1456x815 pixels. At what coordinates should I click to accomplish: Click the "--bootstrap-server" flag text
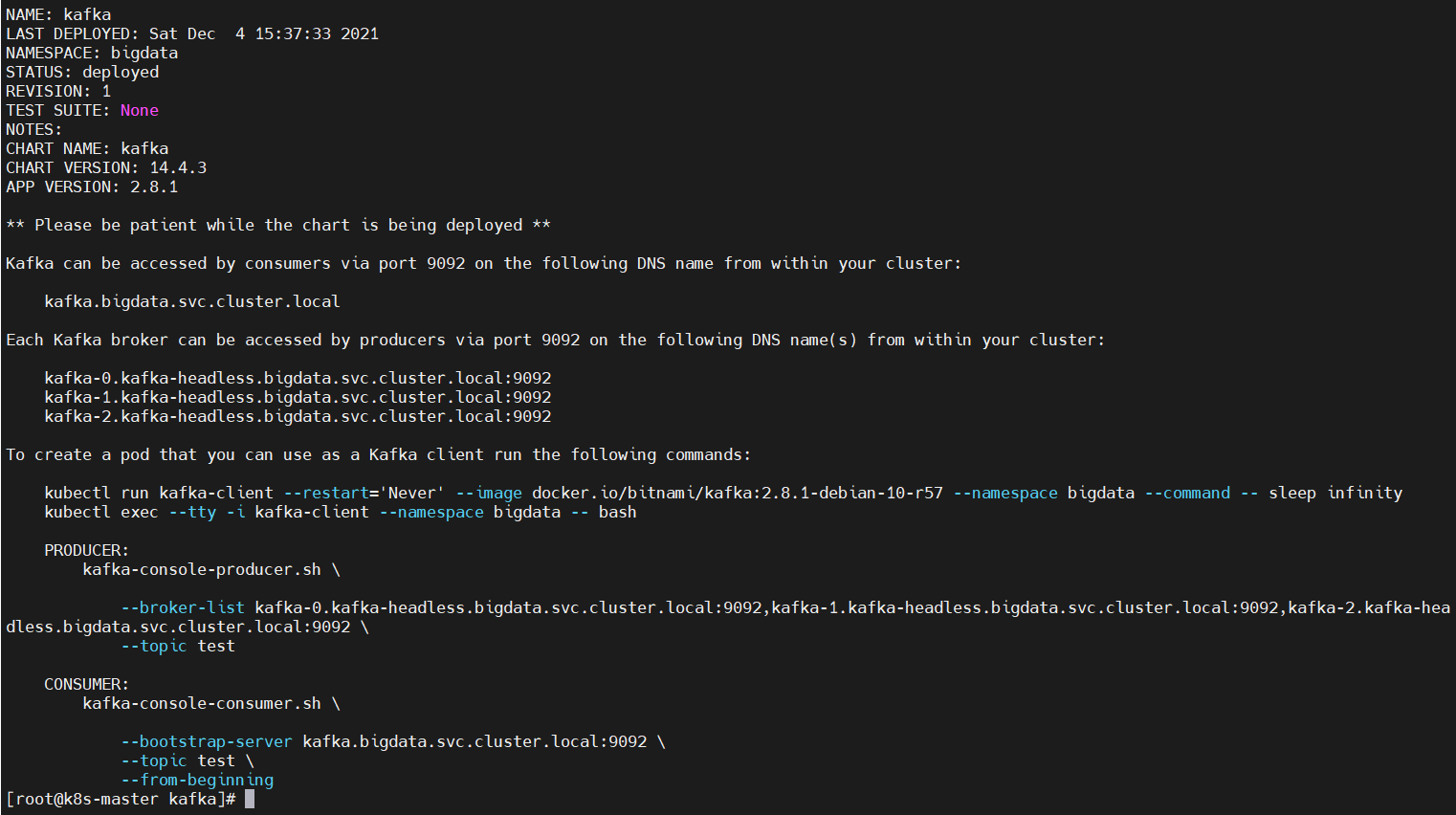(207, 741)
